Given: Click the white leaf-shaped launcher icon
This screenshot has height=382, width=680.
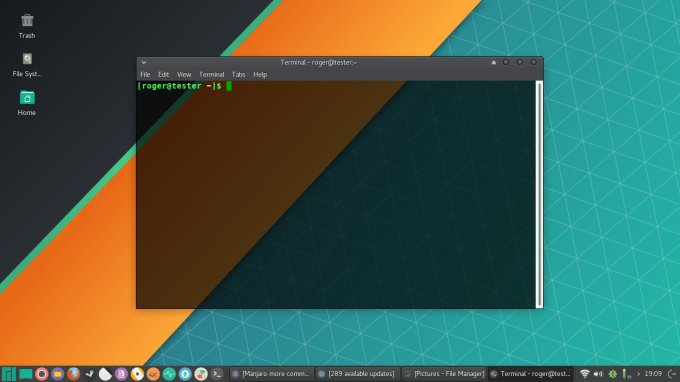Looking at the screenshot, I should tap(105, 374).
